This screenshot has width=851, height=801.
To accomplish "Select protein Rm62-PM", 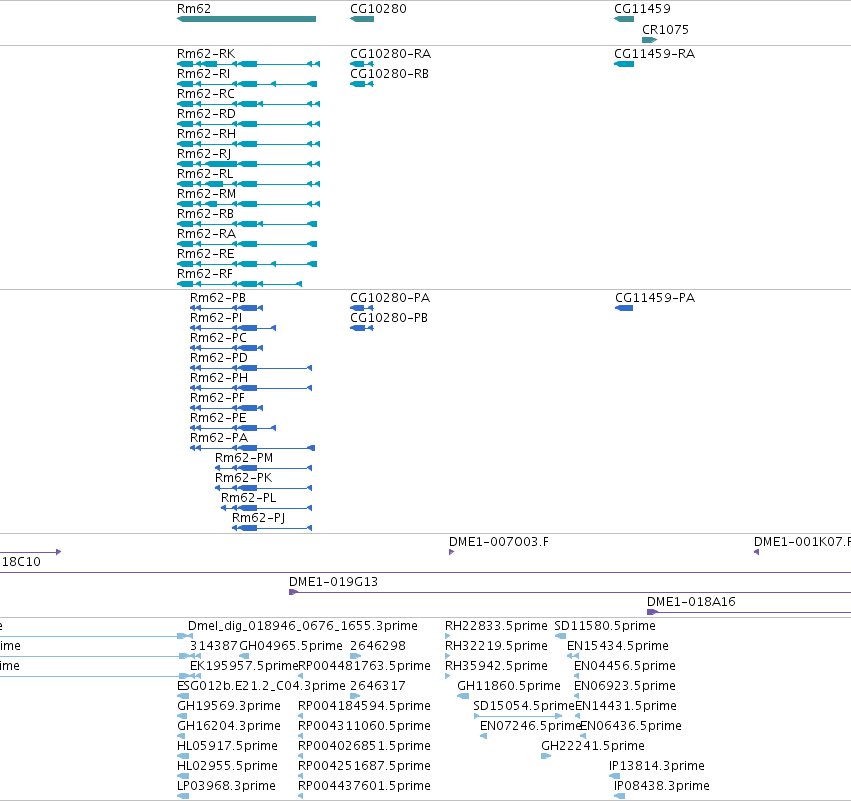I will click(x=263, y=468).
